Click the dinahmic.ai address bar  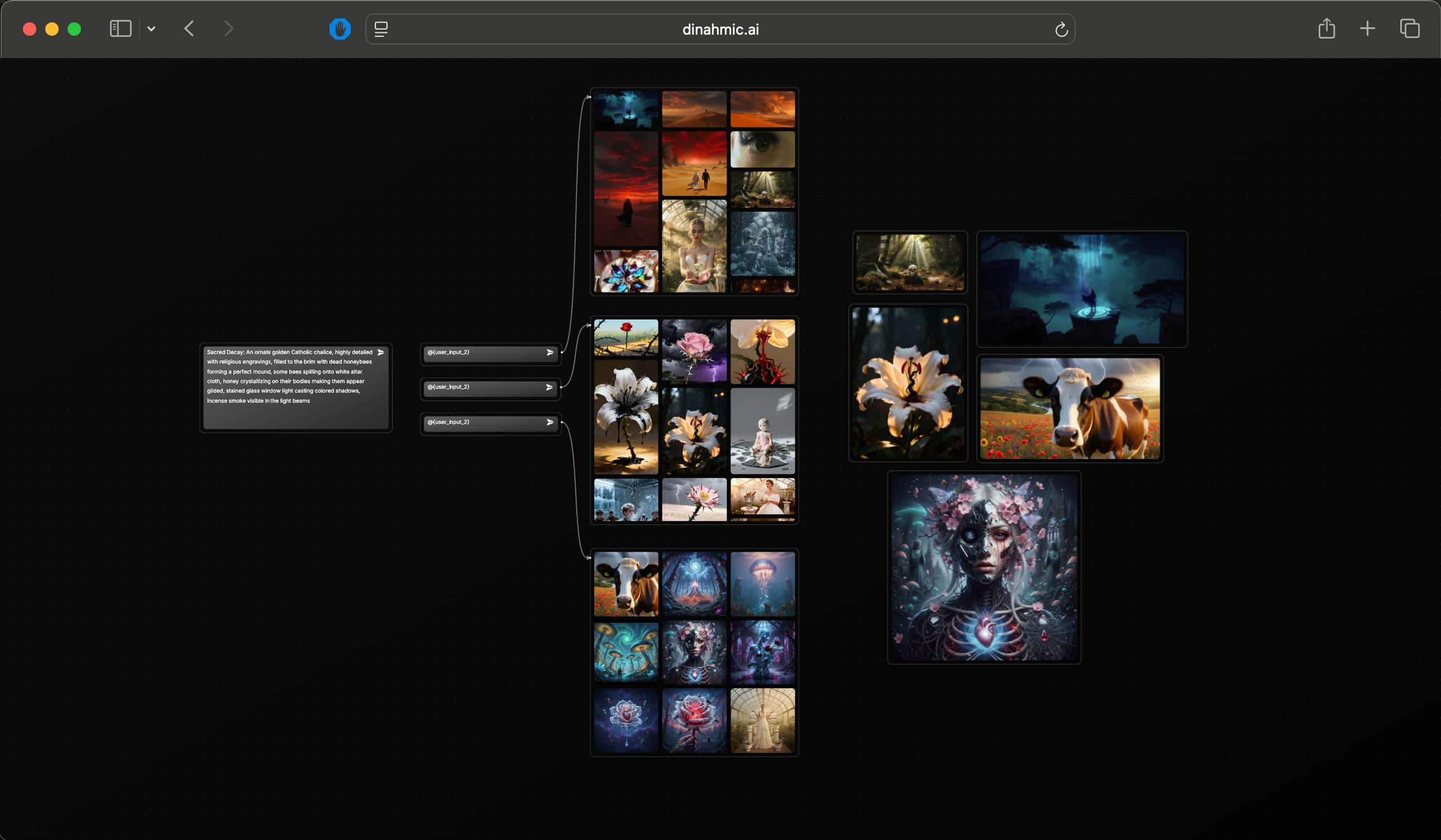[720, 30]
